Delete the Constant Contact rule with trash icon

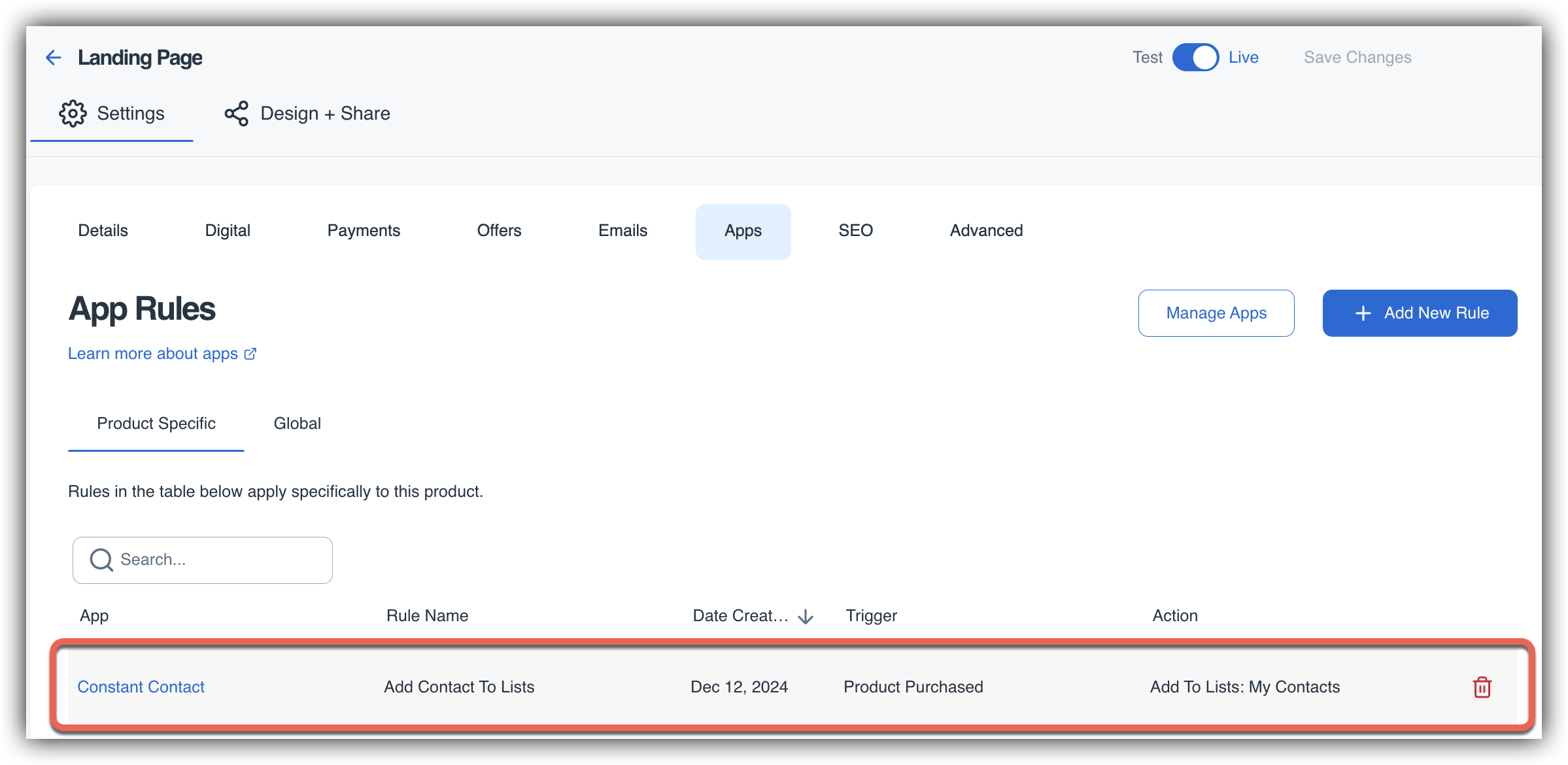coord(1482,687)
